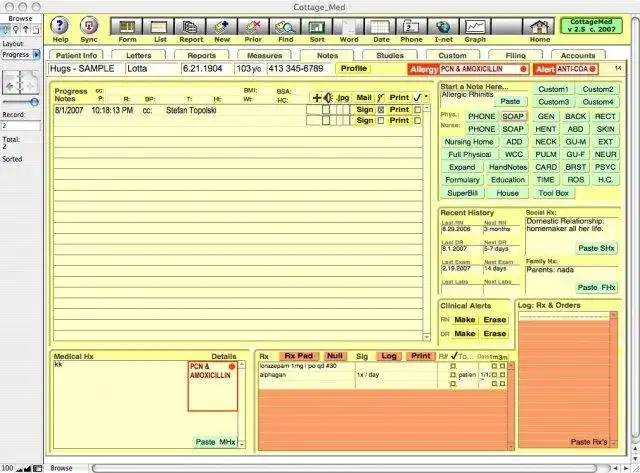The width and height of the screenshot is (640, 473).
Task: Click the SuperBill button
Action: tap(462, 193)
